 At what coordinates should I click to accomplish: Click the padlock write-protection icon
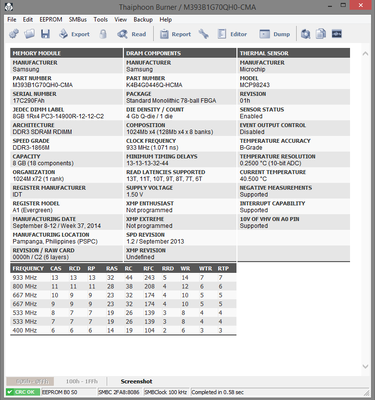tap(103, 34)
